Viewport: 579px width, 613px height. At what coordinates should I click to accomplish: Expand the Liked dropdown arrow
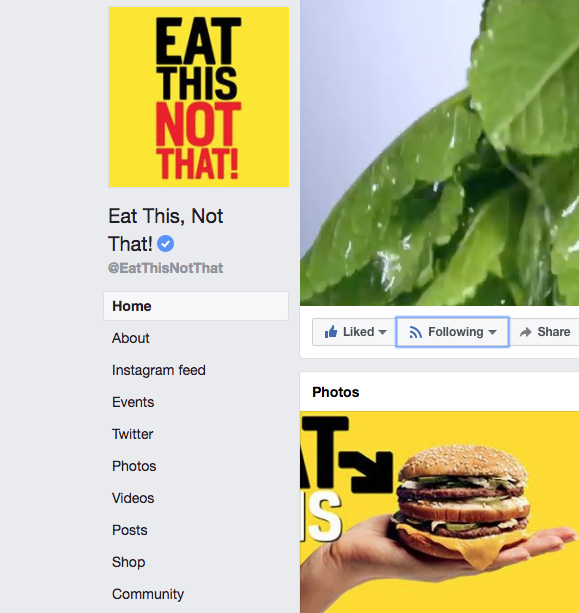coord(383,332)
